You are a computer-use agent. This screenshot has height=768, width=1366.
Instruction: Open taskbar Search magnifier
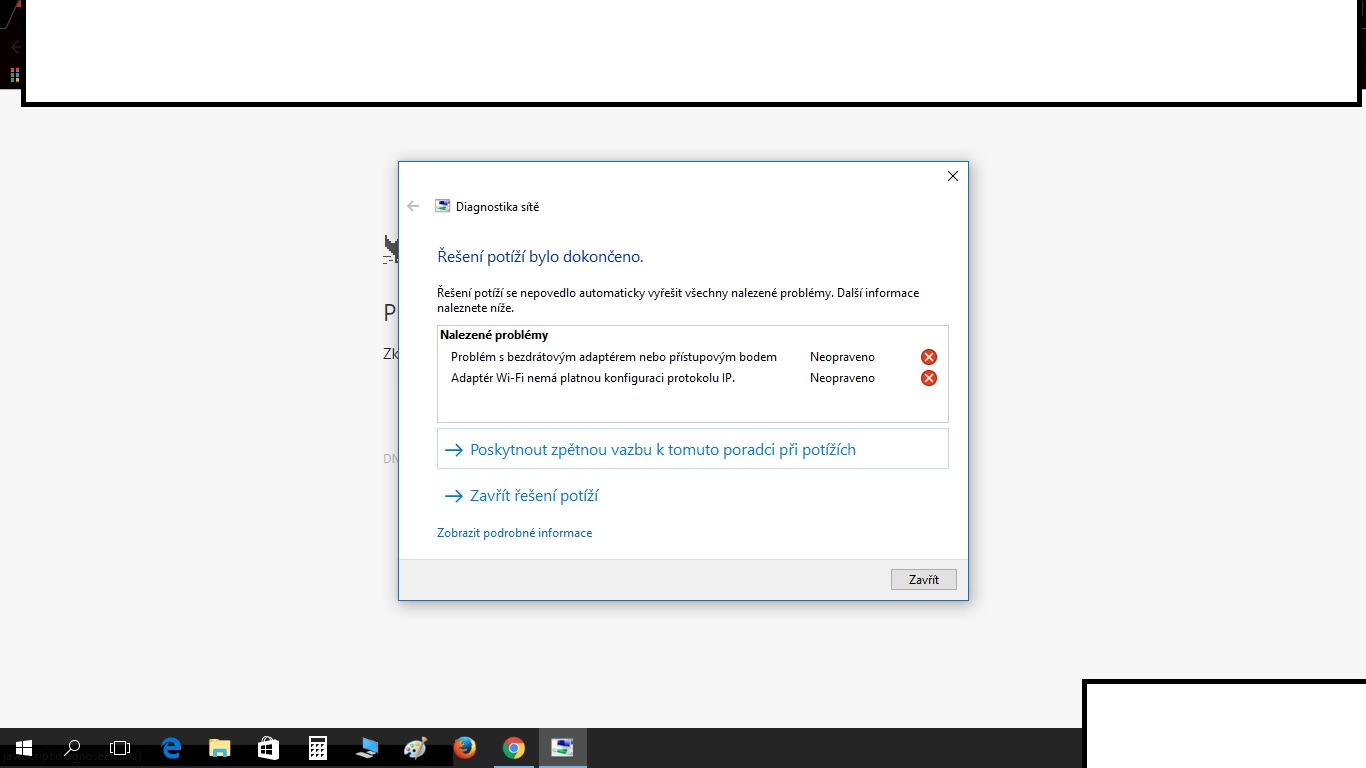pyautogui.click(x=72, y=748)
